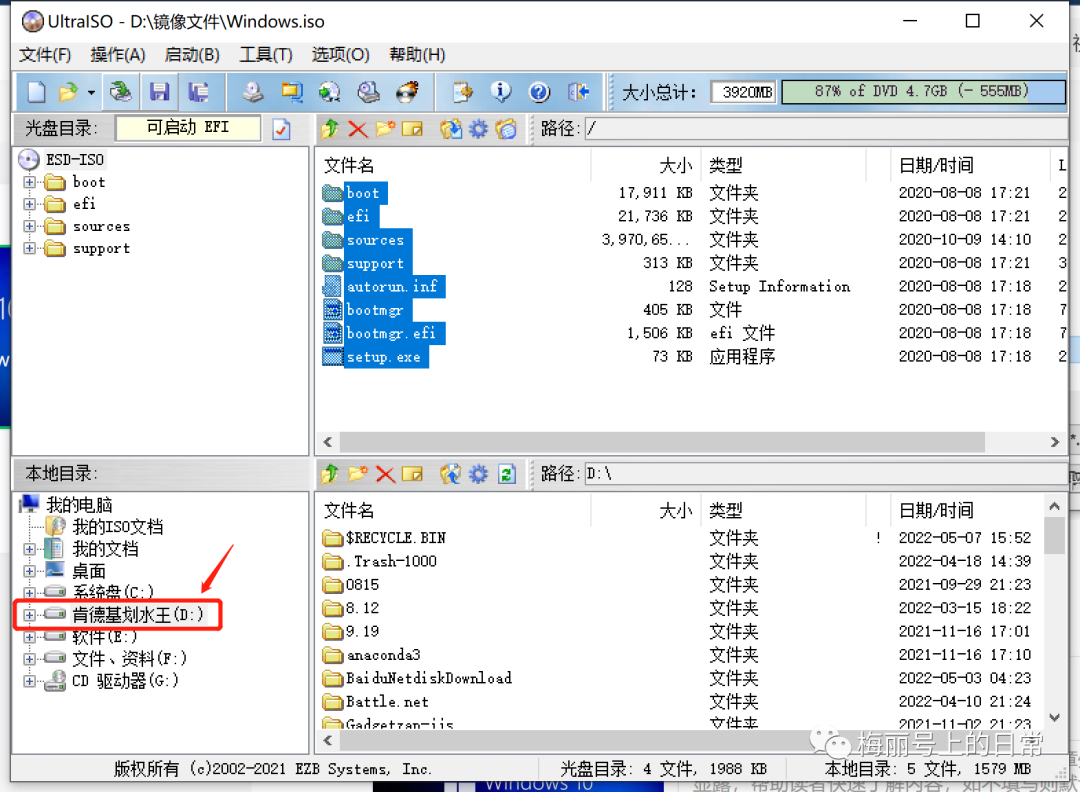Image resolution: width=1080 pixels, height=792 pixels.
Task: Click the Help question mark icon
Action: (x=539, y=92)
